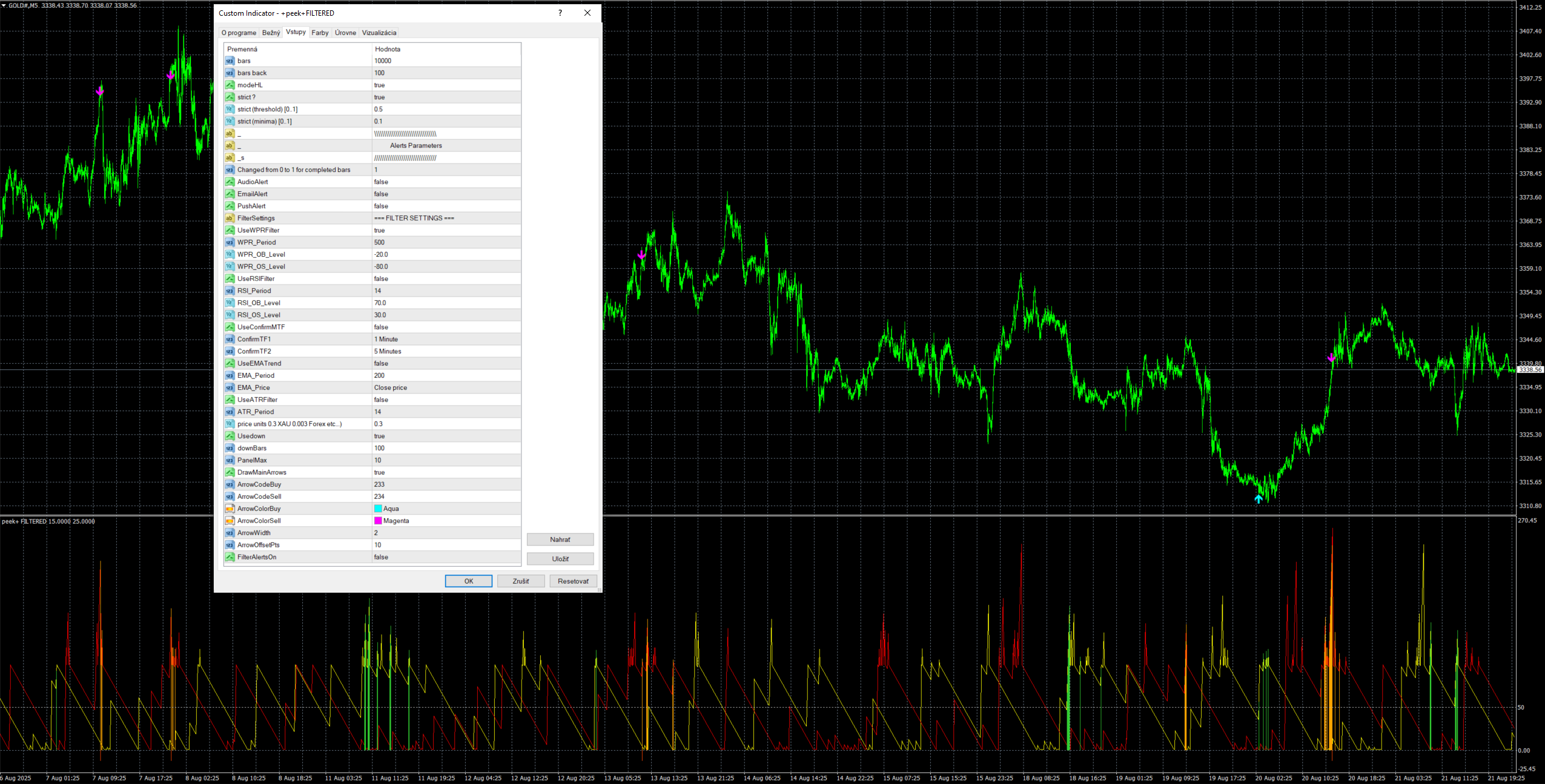Screen dimensions: 1545x784
Task: Click the Magenta ArrowColorSell swatch
Action: click(x=379, y=521)
